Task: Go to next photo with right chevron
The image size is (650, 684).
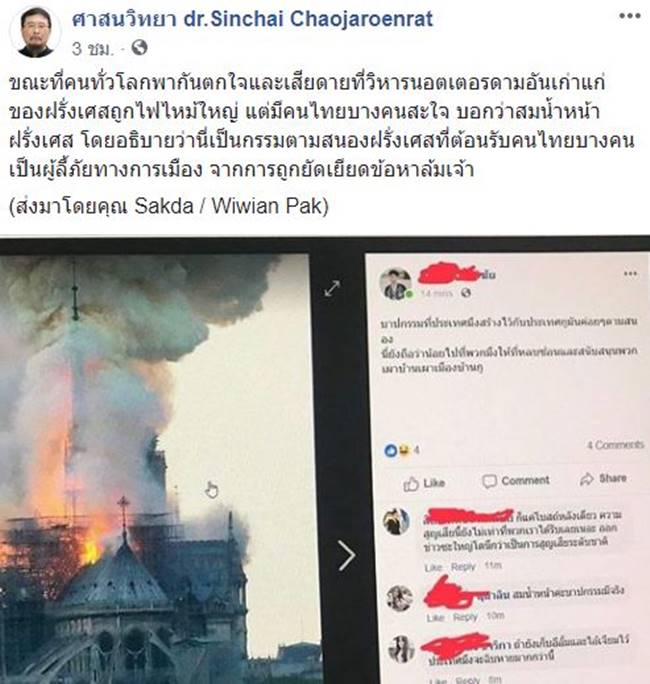Action: point(347,555)
